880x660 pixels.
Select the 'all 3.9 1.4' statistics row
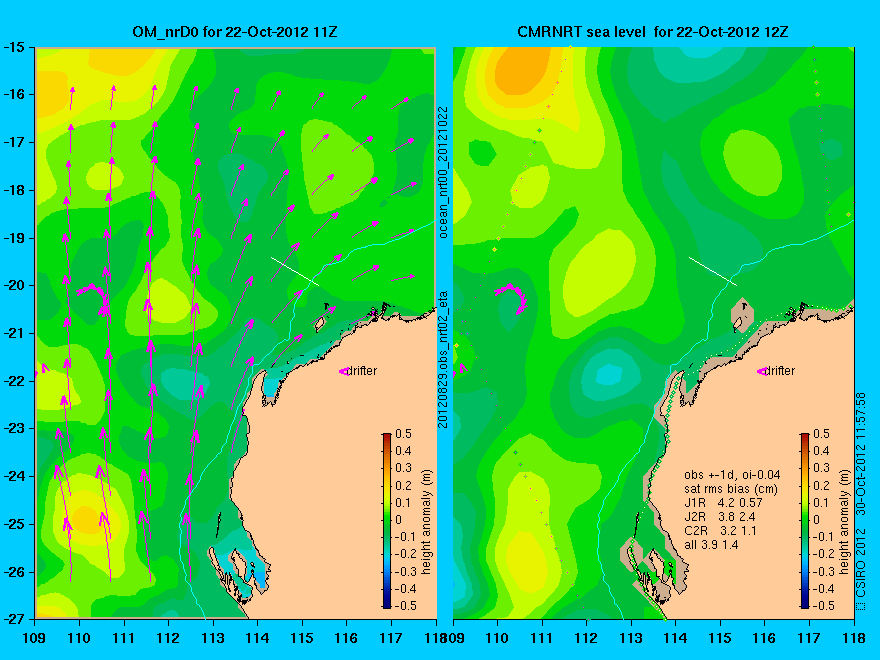pyautogui.click(x=711, y=545)
